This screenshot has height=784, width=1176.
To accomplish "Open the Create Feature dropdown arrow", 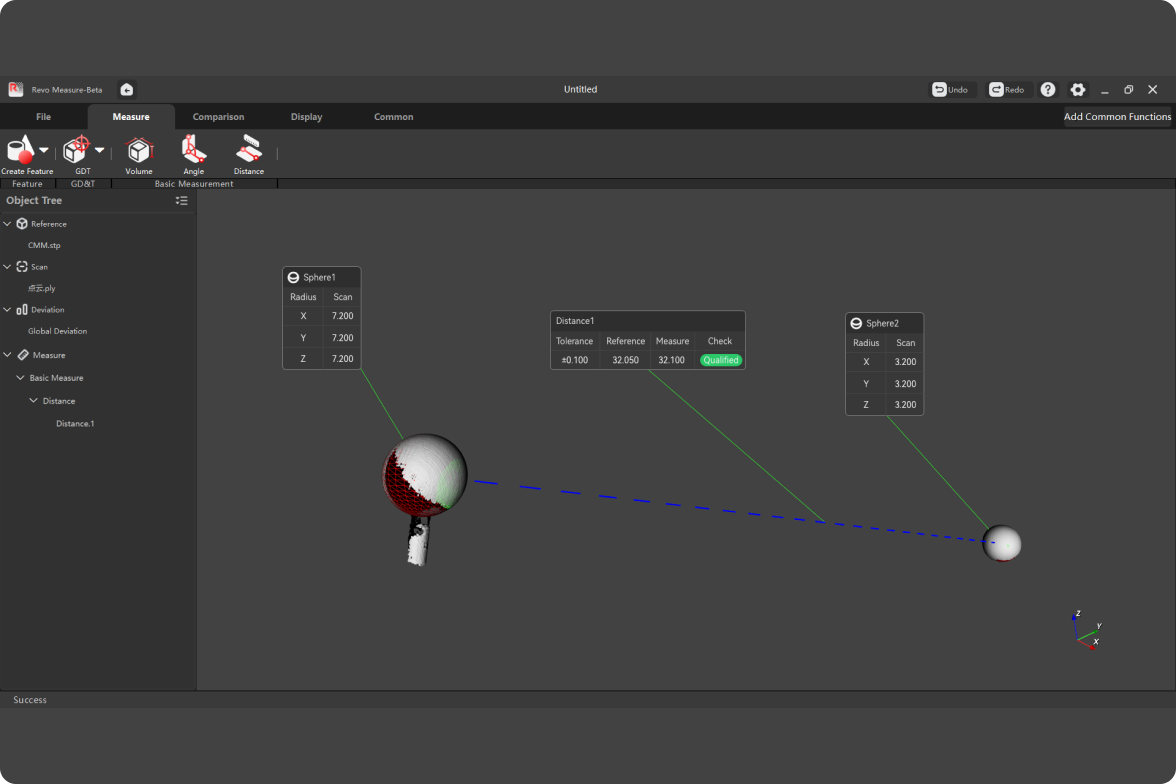I will pyautogui.click(x=44, y=150).
